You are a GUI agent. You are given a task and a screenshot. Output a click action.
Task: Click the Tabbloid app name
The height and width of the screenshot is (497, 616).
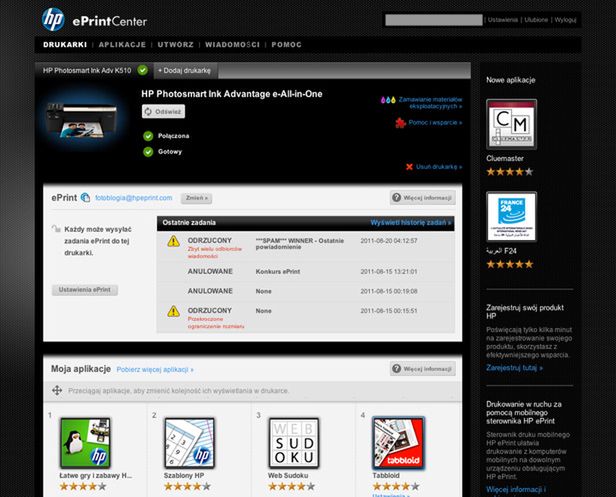(386, 475)
